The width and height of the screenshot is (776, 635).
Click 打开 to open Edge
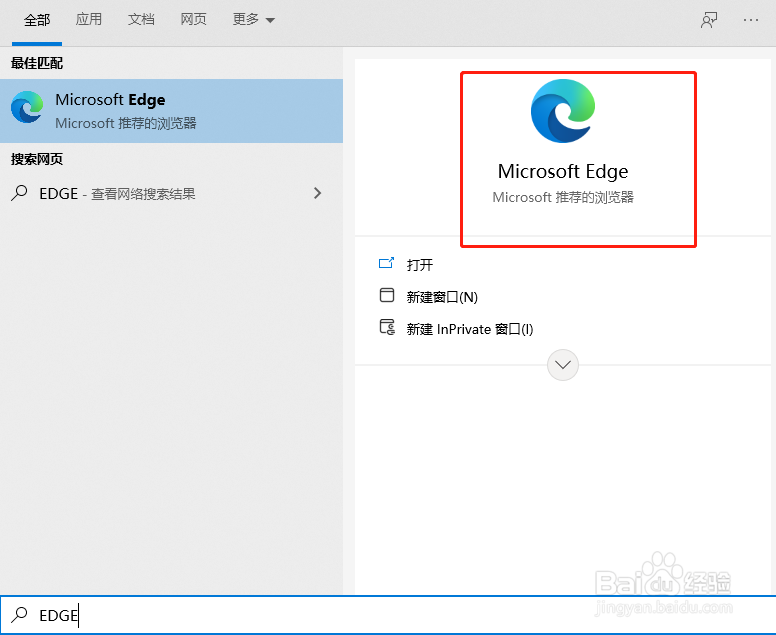(x=420, y=265)
